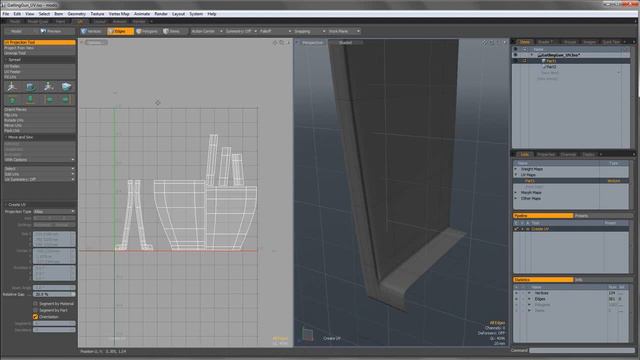Screen dimensions: 640x360
Task: Switch to the Channels tab
Action: [568, 154]
